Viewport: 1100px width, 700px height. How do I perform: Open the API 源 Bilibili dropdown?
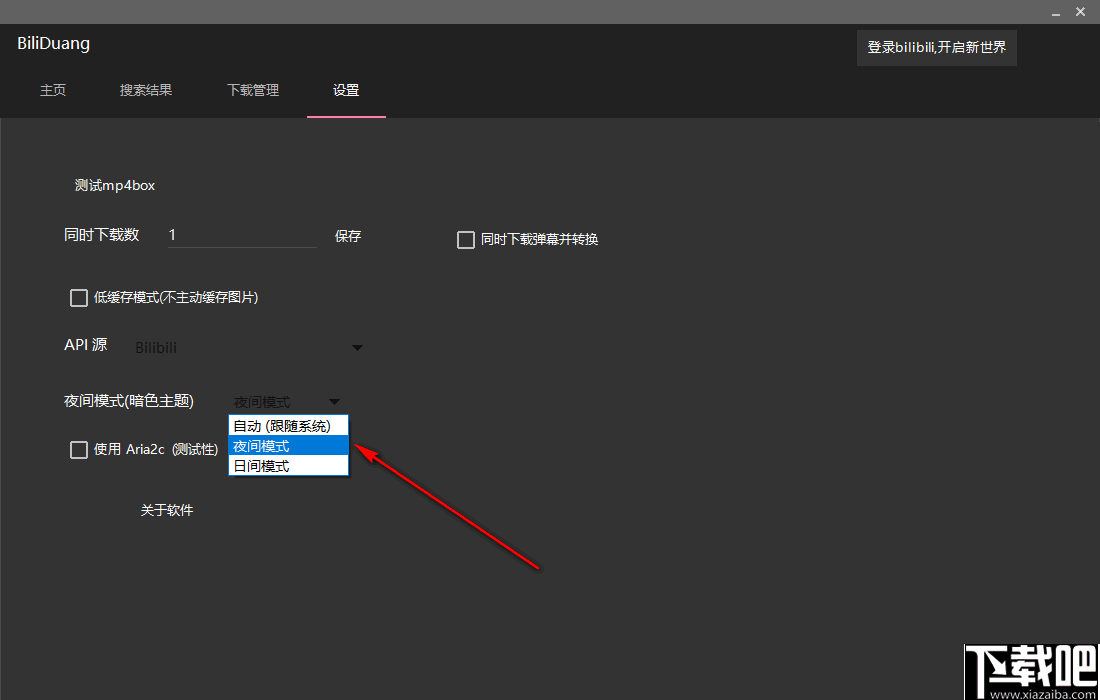click(248, 347)
